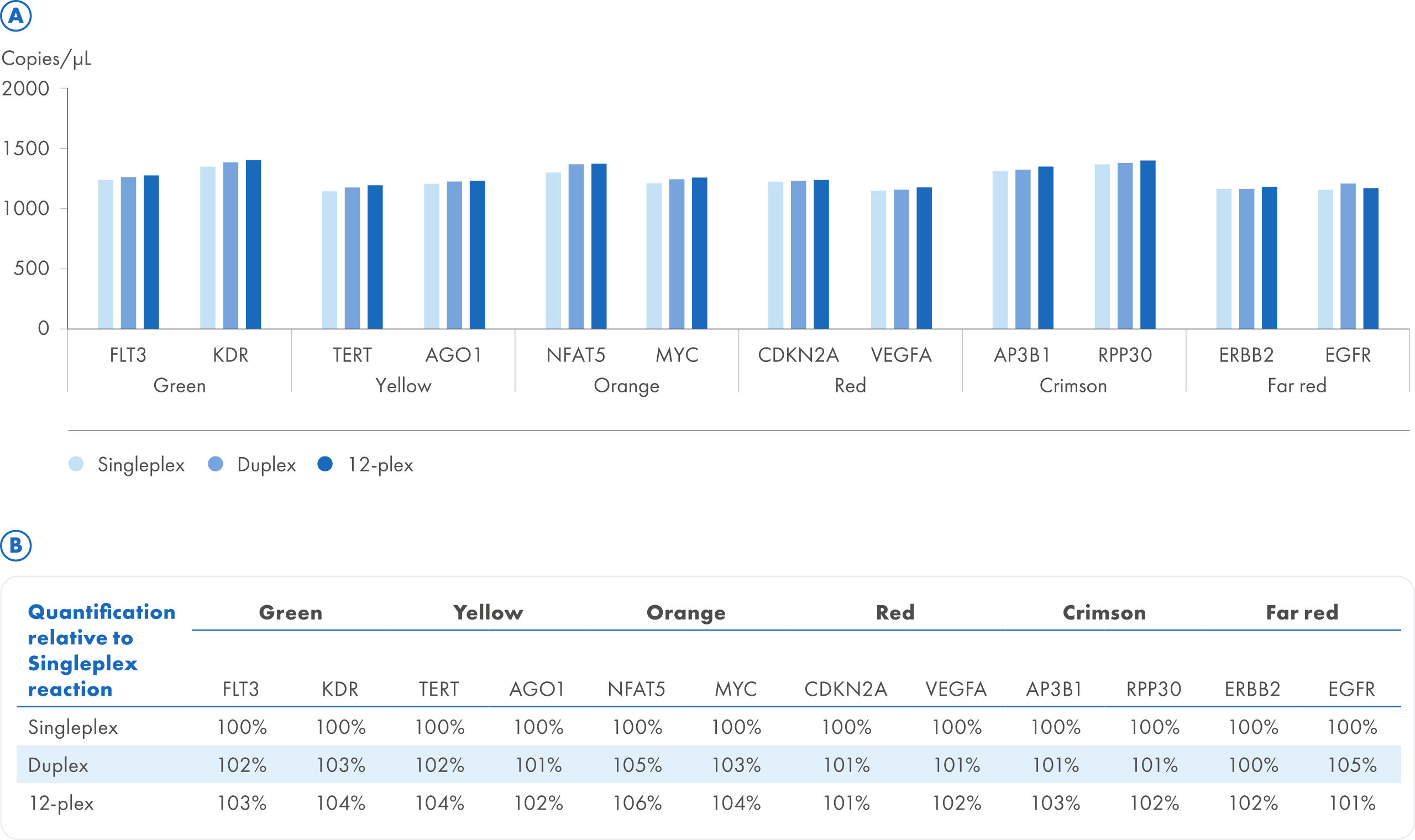Click the 12-plex bar for RPP30
1415x840 pixels.
point(1147,244)
